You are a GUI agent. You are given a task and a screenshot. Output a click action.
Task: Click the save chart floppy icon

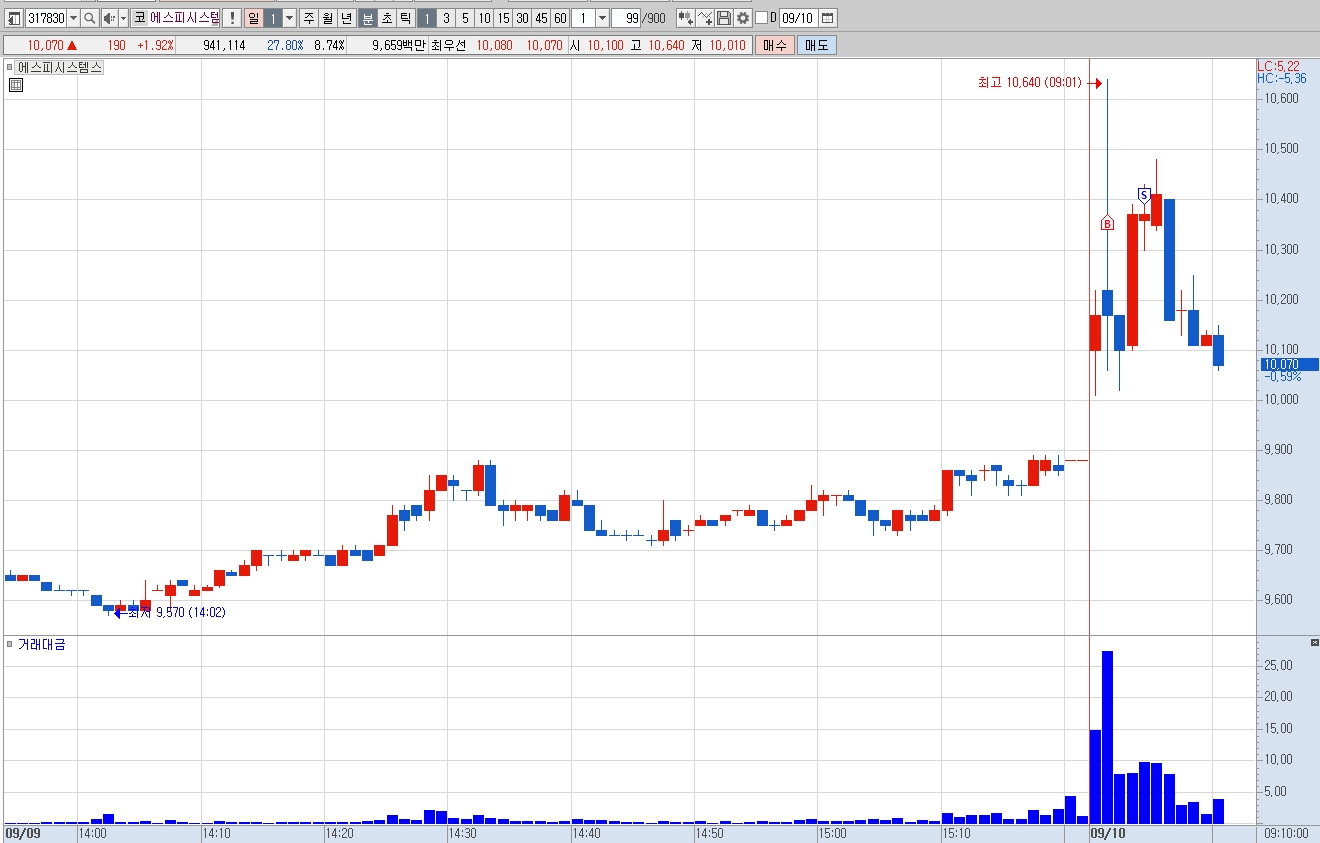coord(723,18)
